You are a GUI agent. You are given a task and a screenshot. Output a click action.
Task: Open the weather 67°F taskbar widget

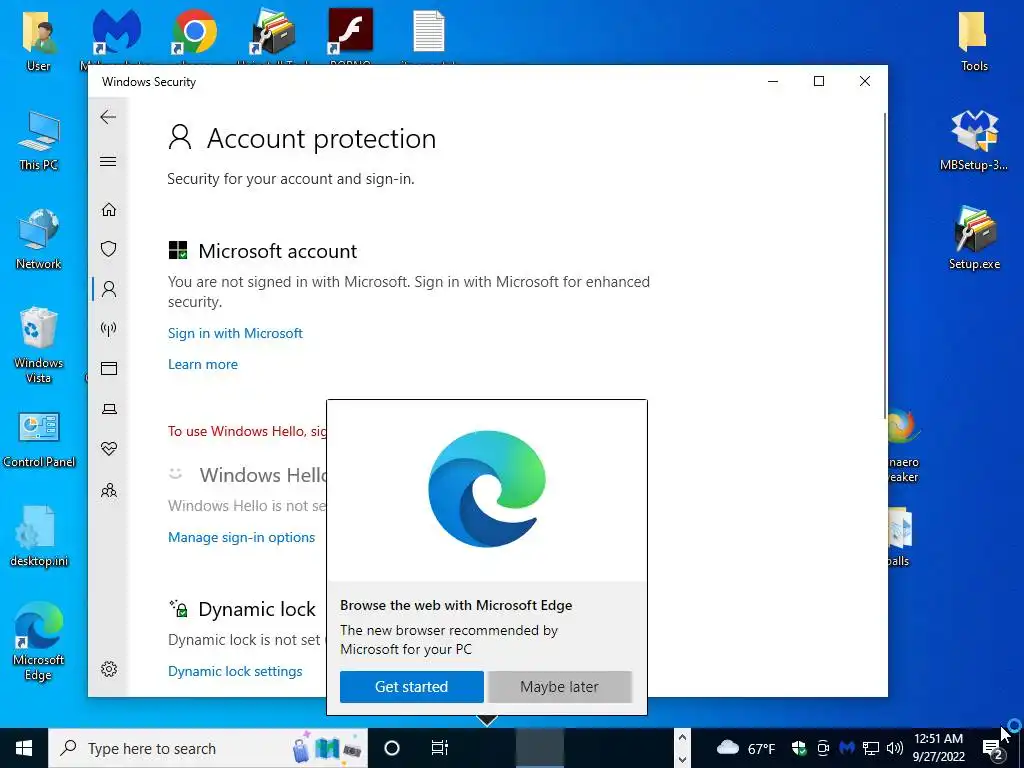point(746,748)
